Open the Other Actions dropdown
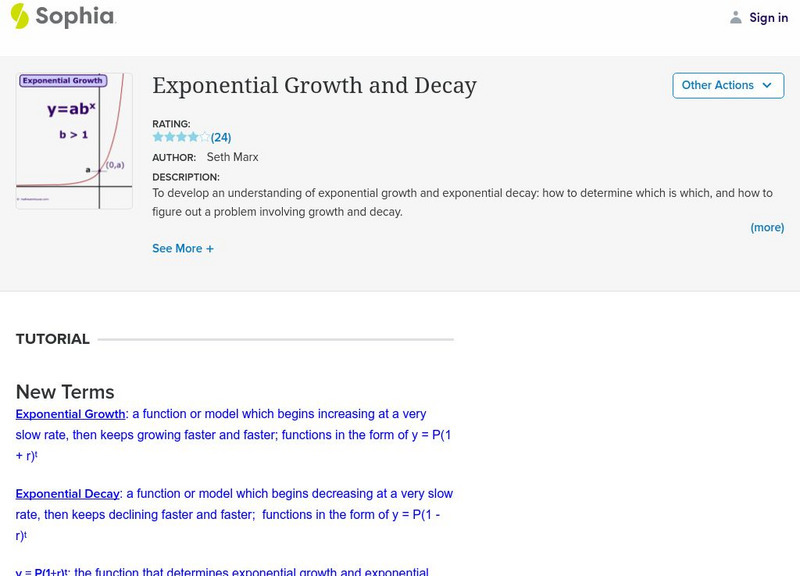 [x=727, y=85]
